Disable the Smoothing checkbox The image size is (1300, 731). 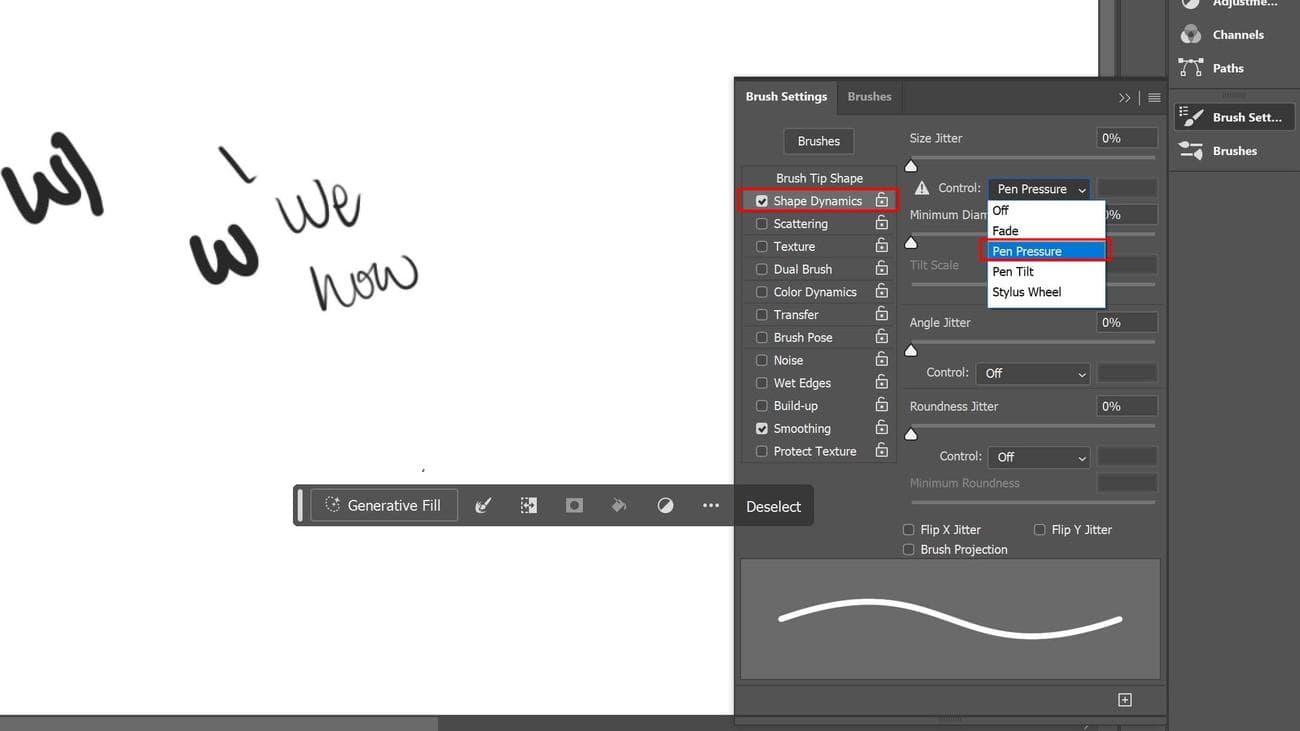(762, 428)
